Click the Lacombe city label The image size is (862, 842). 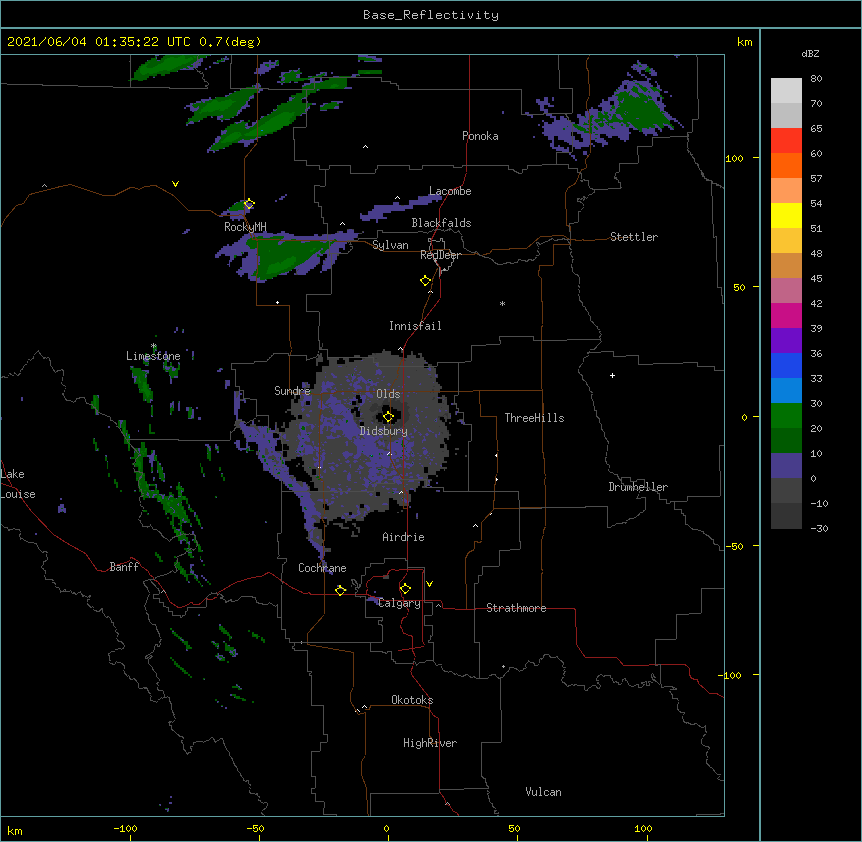pyautogui.click(x=450, y=191)
